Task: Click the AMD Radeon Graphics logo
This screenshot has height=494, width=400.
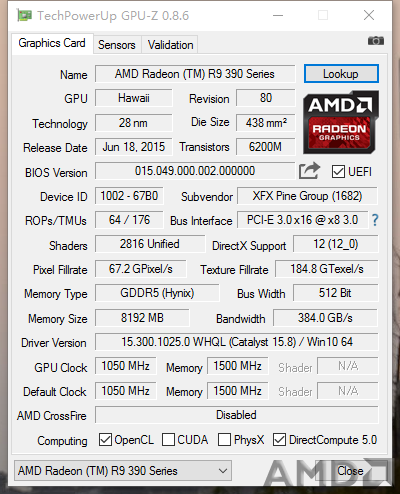Action: click(x=341, y=122)
